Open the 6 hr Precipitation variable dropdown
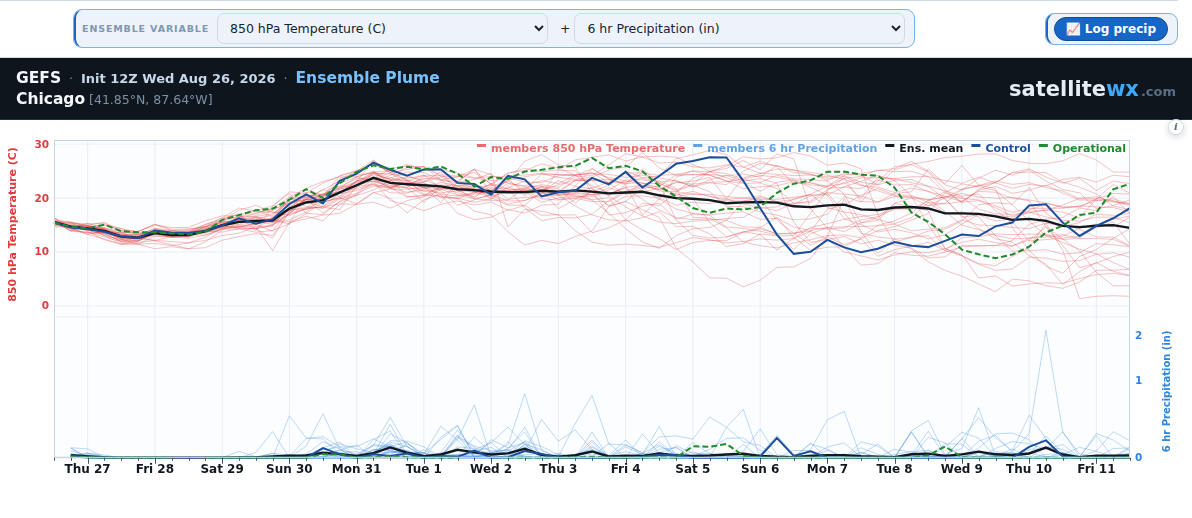The width and height of the screenshot is (1192, 518). [740, 29]
